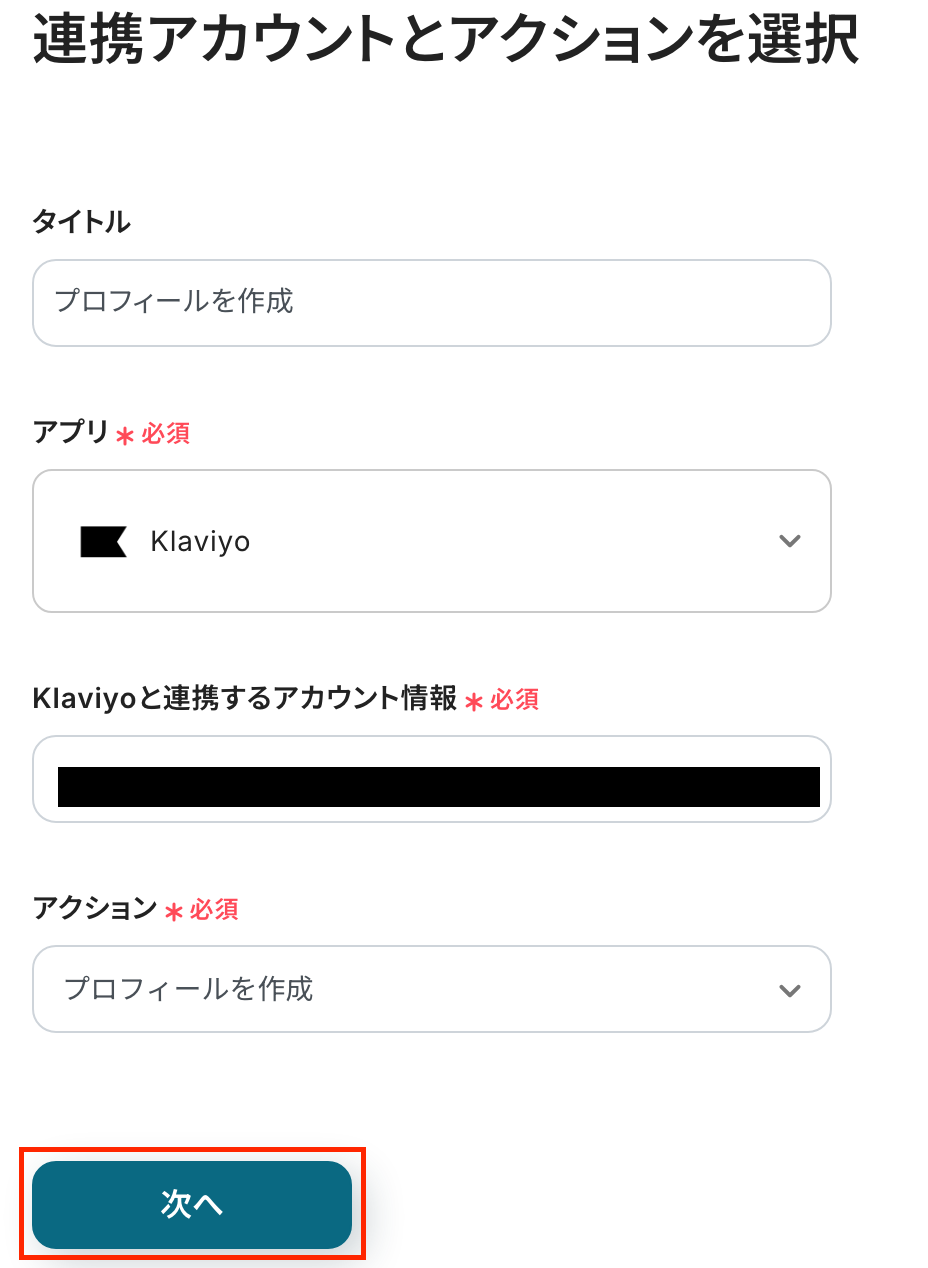
Task: Click the red asterisk beside アクション label
Action: (174, 911)
